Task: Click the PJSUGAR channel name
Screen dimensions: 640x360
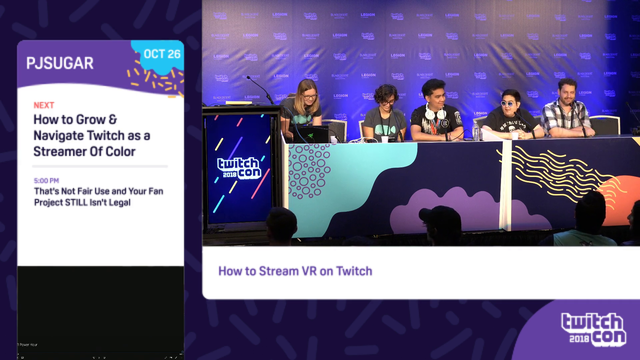Action: pyautogui.click(x=60, y=63)
